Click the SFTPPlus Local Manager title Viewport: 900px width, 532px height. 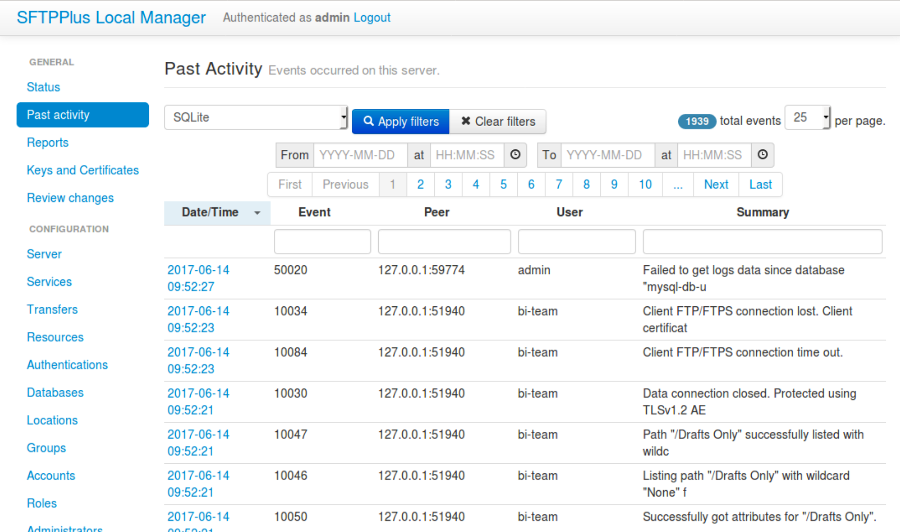point(111,17)
